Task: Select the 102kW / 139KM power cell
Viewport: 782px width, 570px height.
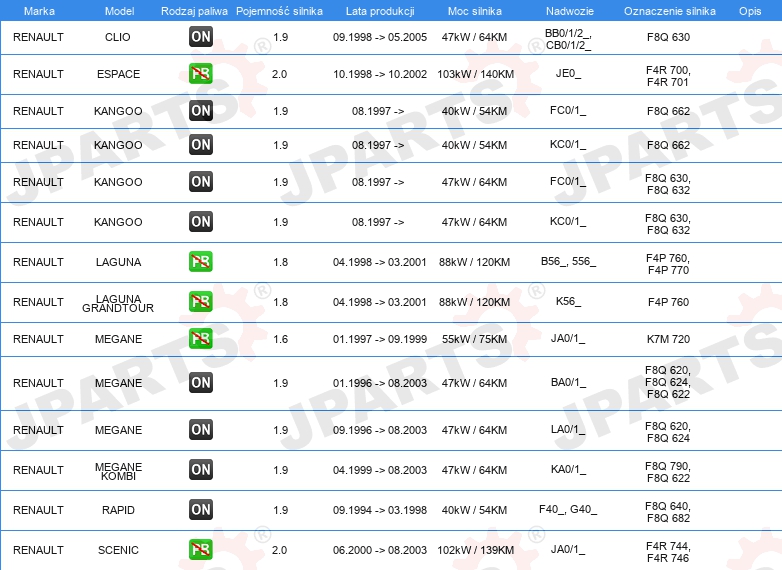Action: (x=475, y=550)
